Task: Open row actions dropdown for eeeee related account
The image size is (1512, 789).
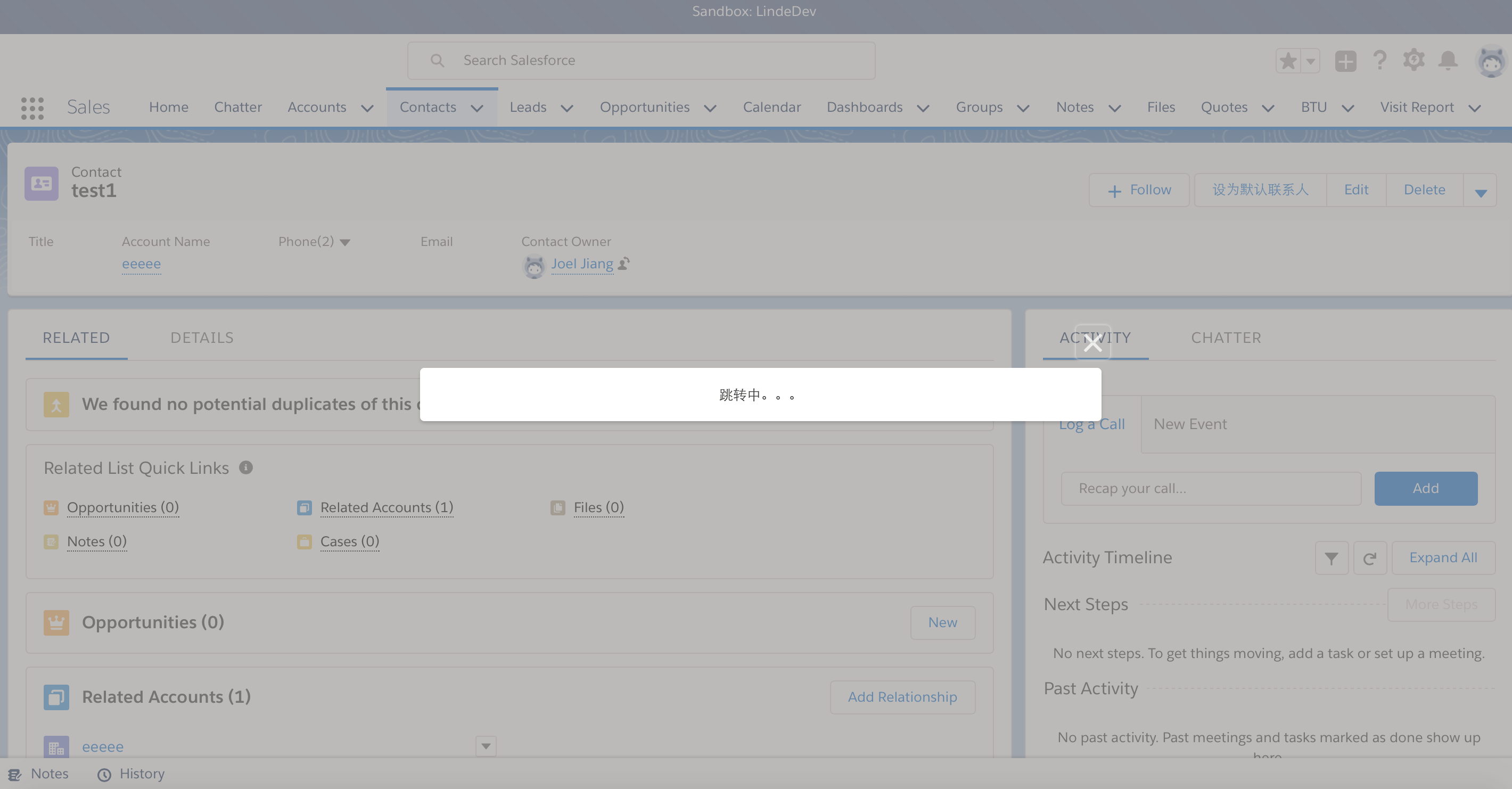Action: (x=486, y=746)
